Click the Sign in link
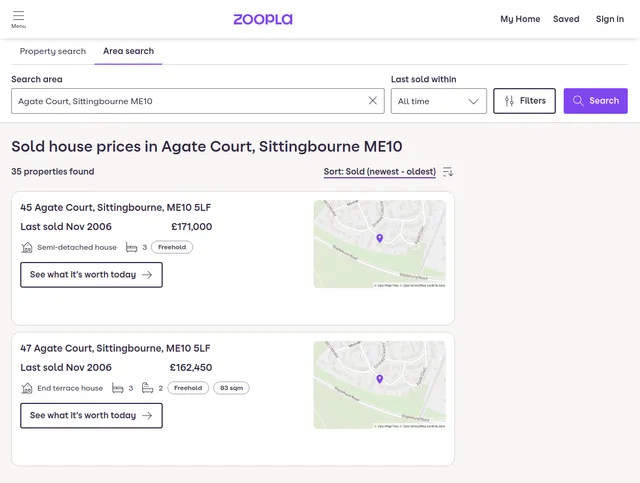Viewport: 640px width, 483px height. pos(609,19)
